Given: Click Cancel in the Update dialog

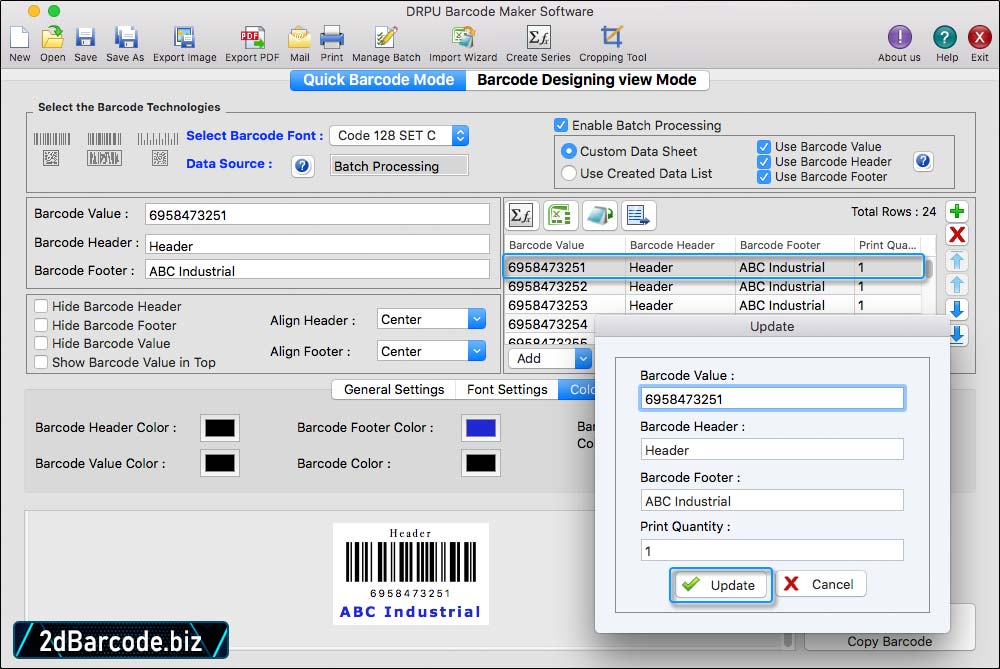Looking at the screenshot, I should click(821, 584).
